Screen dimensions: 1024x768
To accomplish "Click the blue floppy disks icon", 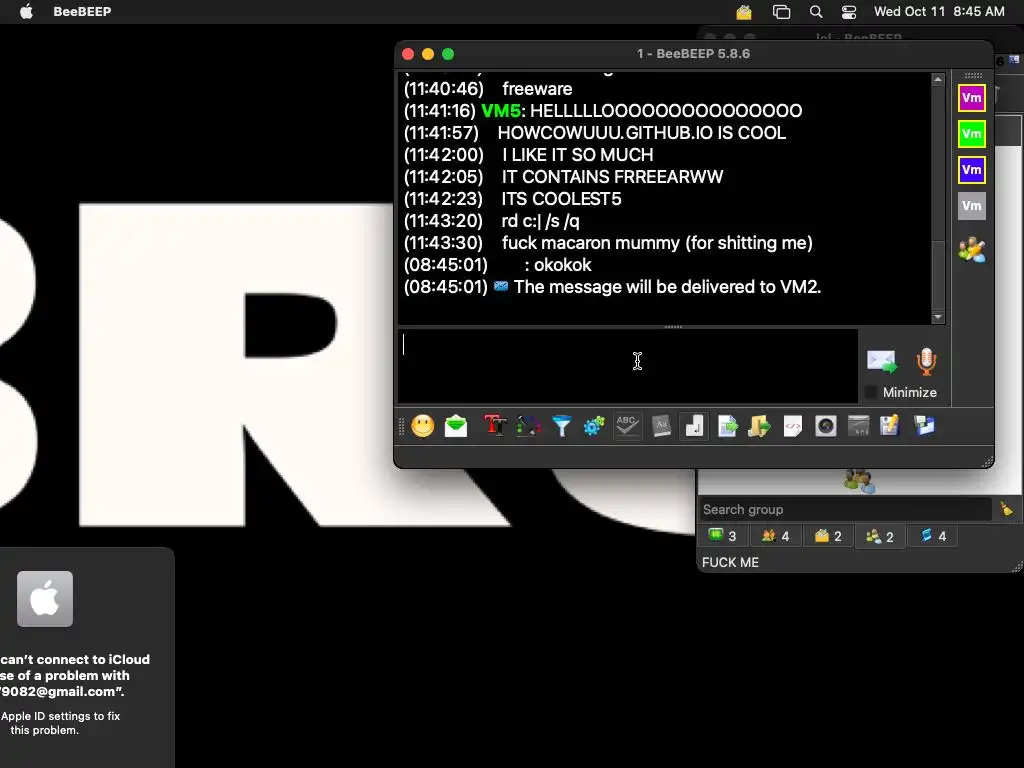I will click(x=925, y=426).
